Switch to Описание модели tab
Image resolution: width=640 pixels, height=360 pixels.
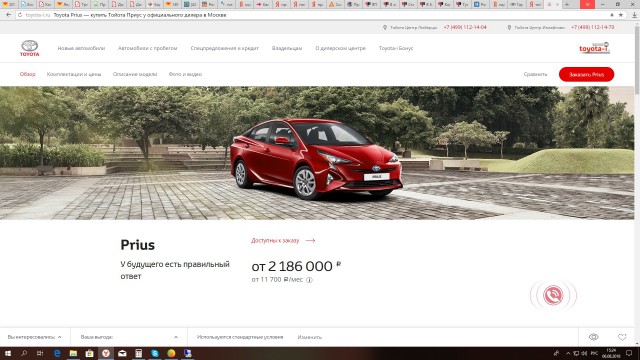coord(135,74)
